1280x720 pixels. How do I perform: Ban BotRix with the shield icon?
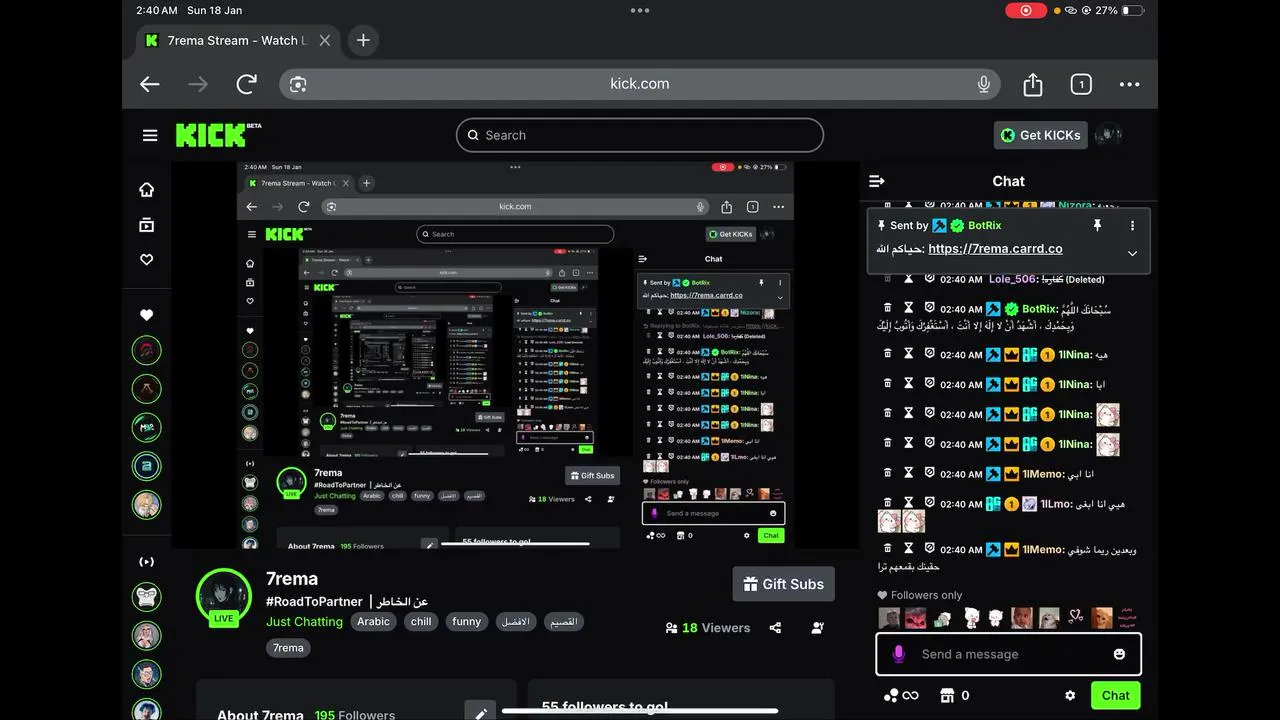(x=929, y=308)
